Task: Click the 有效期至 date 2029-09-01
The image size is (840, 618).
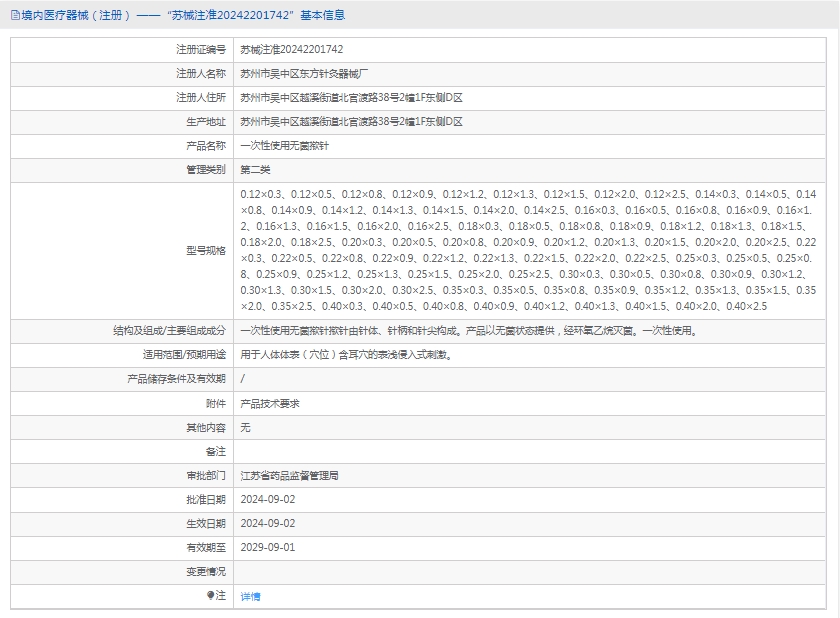Action: [x=268, y=547]
